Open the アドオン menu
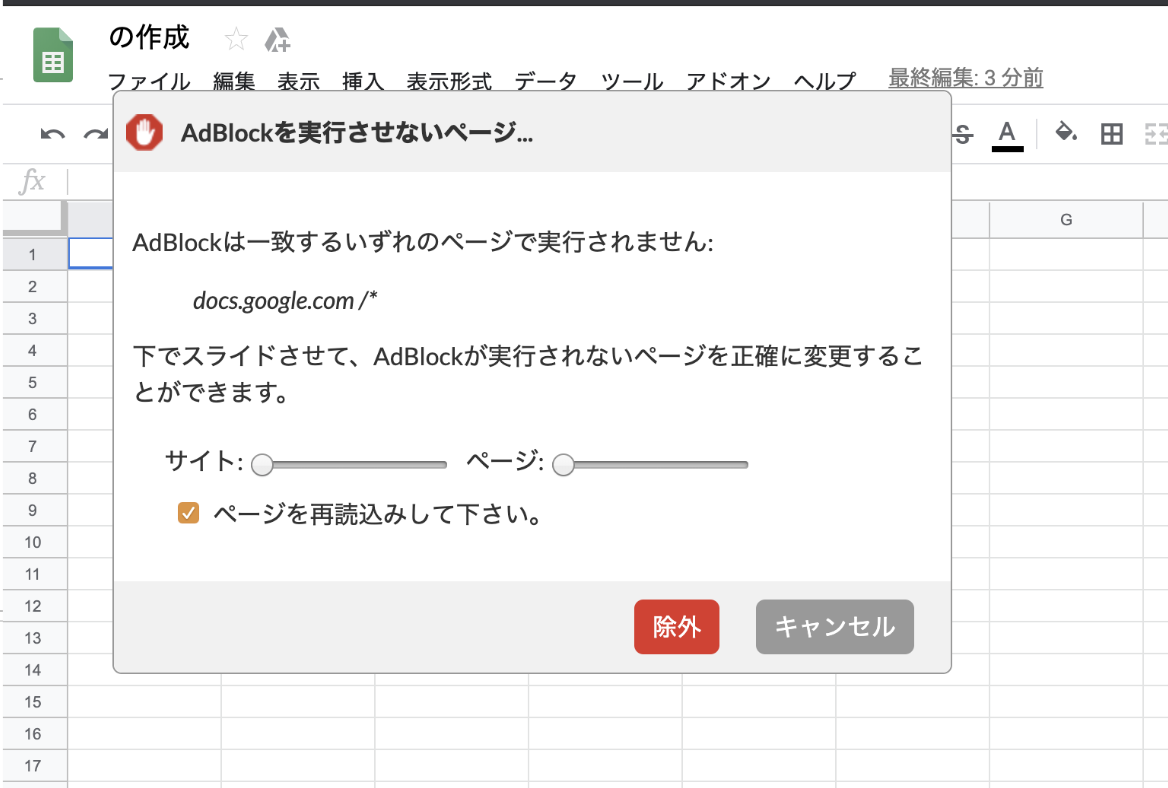This screenshot has height=788, width=1168. 729,81
